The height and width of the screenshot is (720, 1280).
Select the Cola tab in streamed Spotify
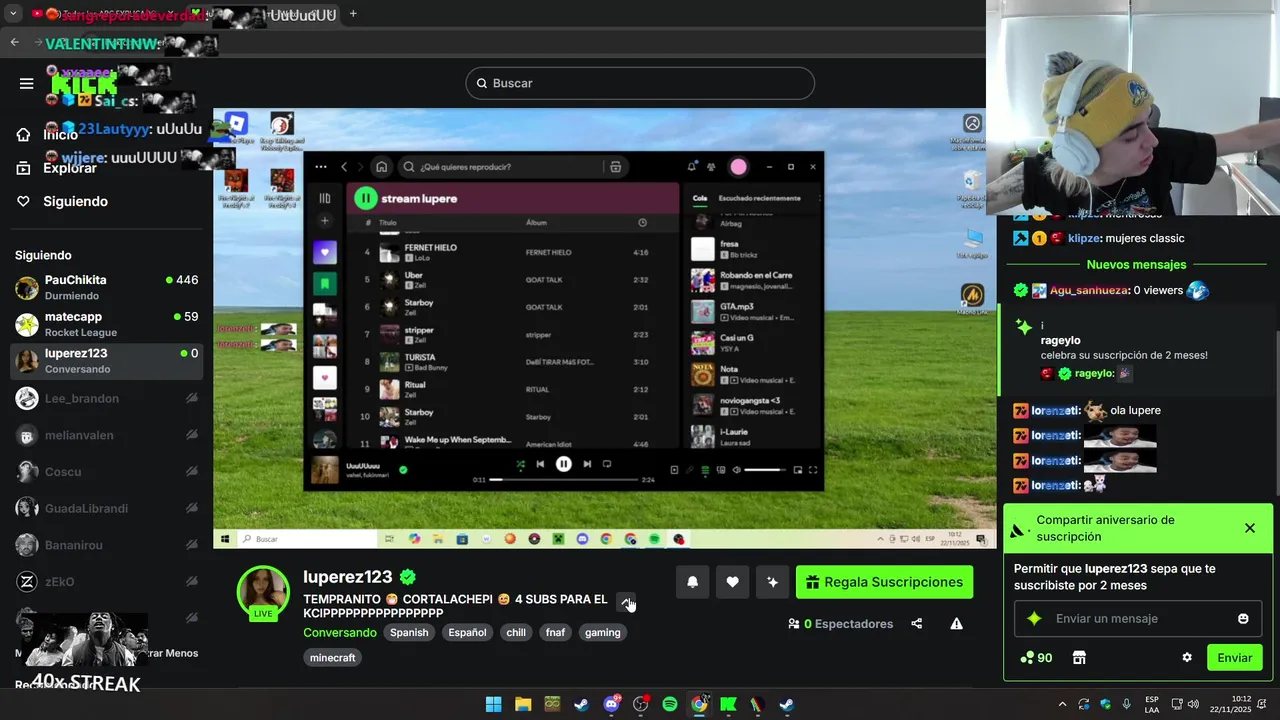[x=700, y=198]
